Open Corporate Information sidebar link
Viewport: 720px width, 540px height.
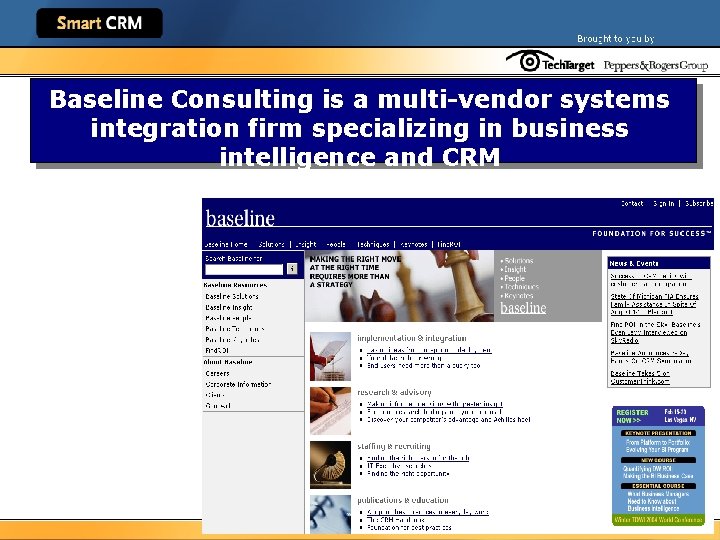(x=238, y=384)
